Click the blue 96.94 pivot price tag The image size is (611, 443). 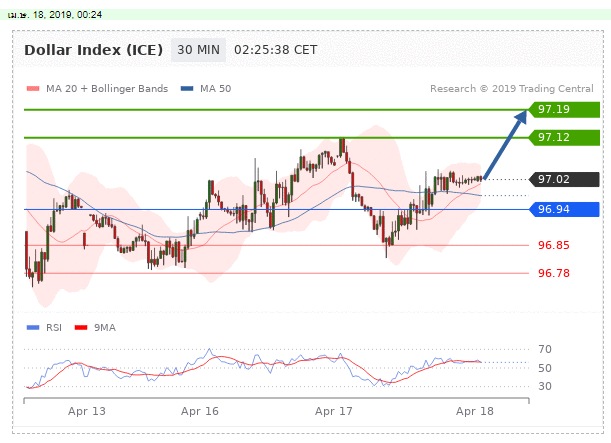pos(564,209)
